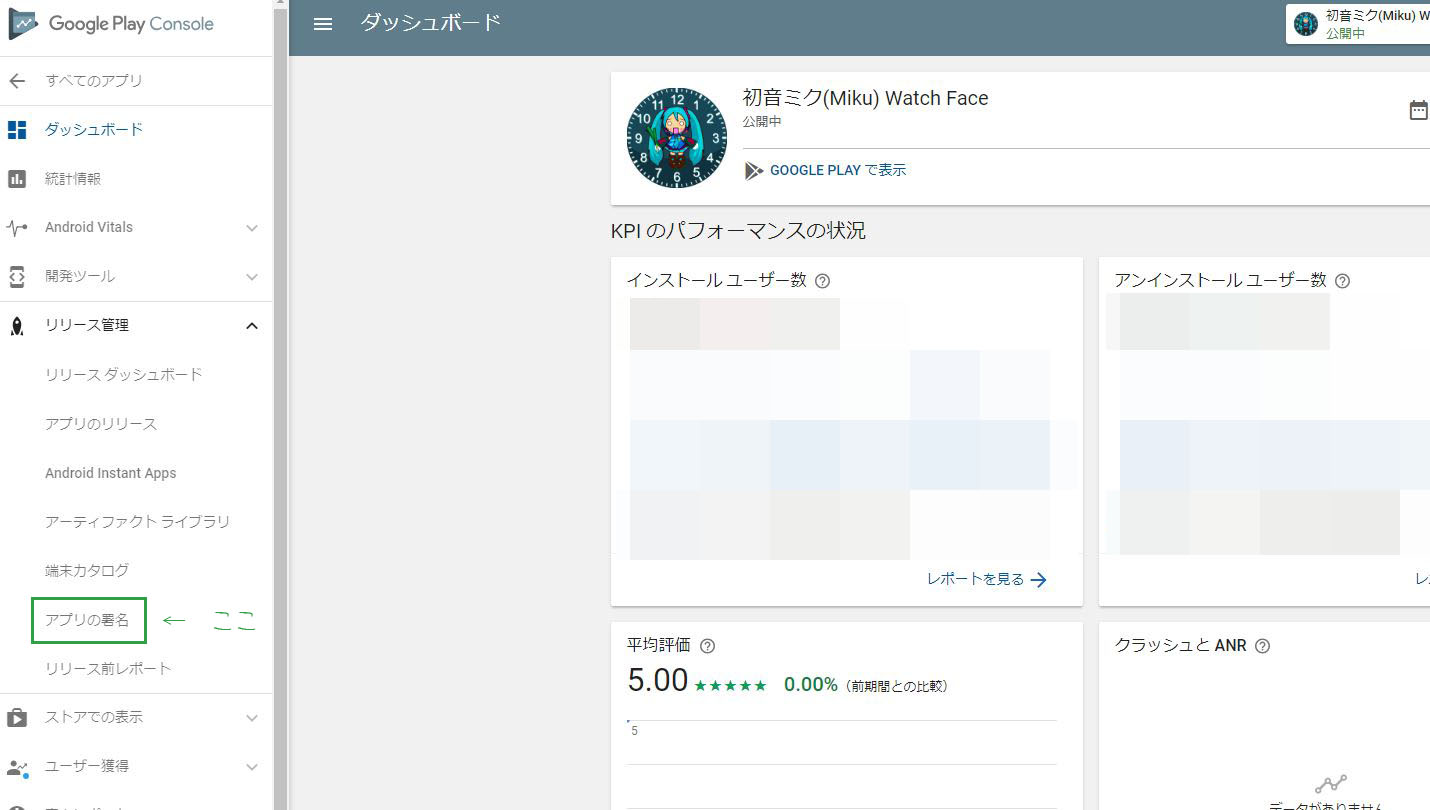Expand the ユーザー獲得 section

tap(251, 767)
